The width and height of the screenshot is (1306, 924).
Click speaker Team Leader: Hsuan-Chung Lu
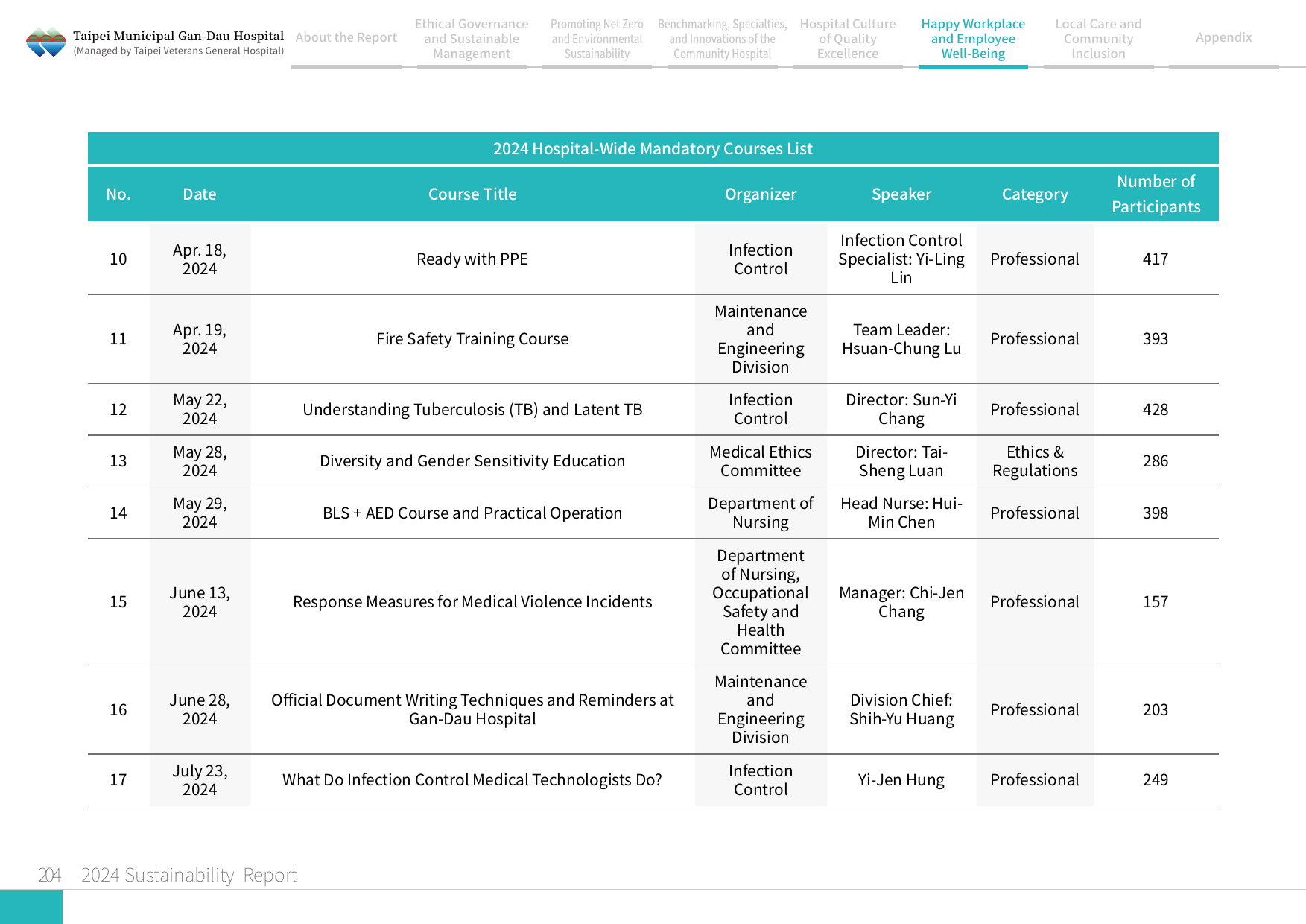901,338
